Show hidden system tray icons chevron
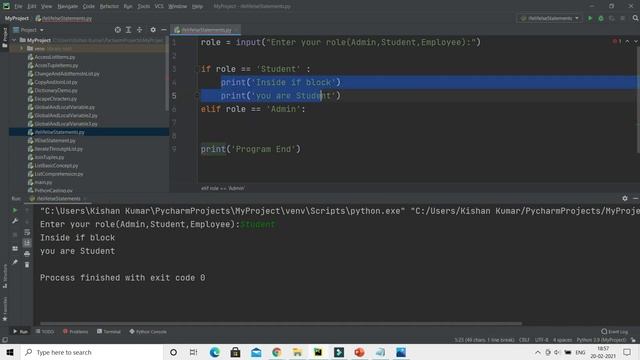The width and height of the screenshot is (640, 360). [538, 352]
